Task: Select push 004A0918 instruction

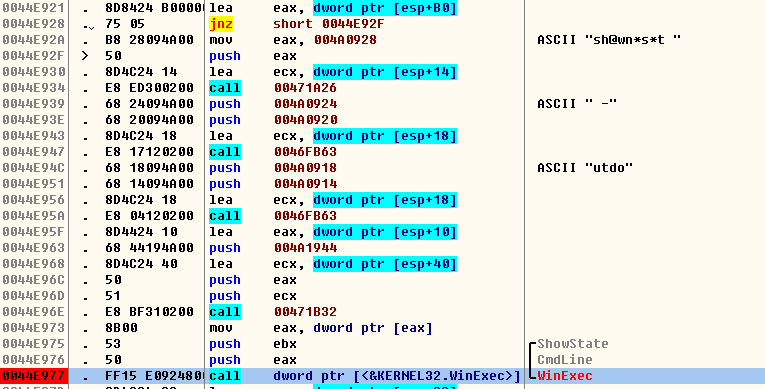Action: click(x=273, y=168)
